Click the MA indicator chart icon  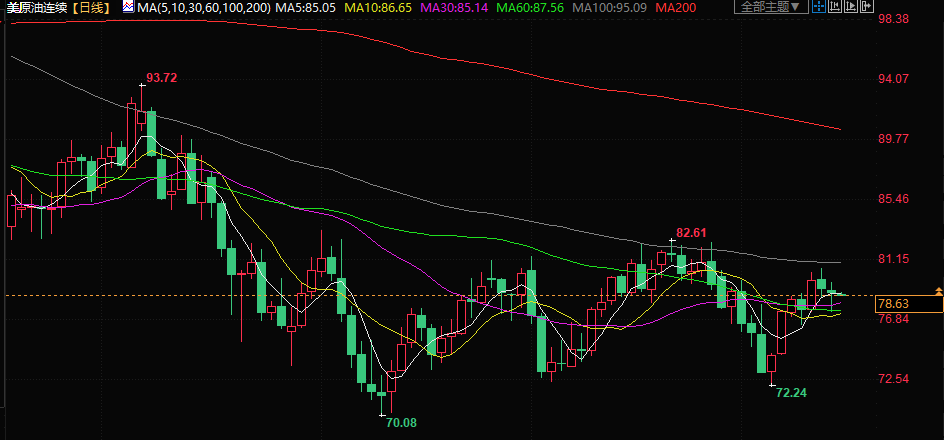[129, 7]
